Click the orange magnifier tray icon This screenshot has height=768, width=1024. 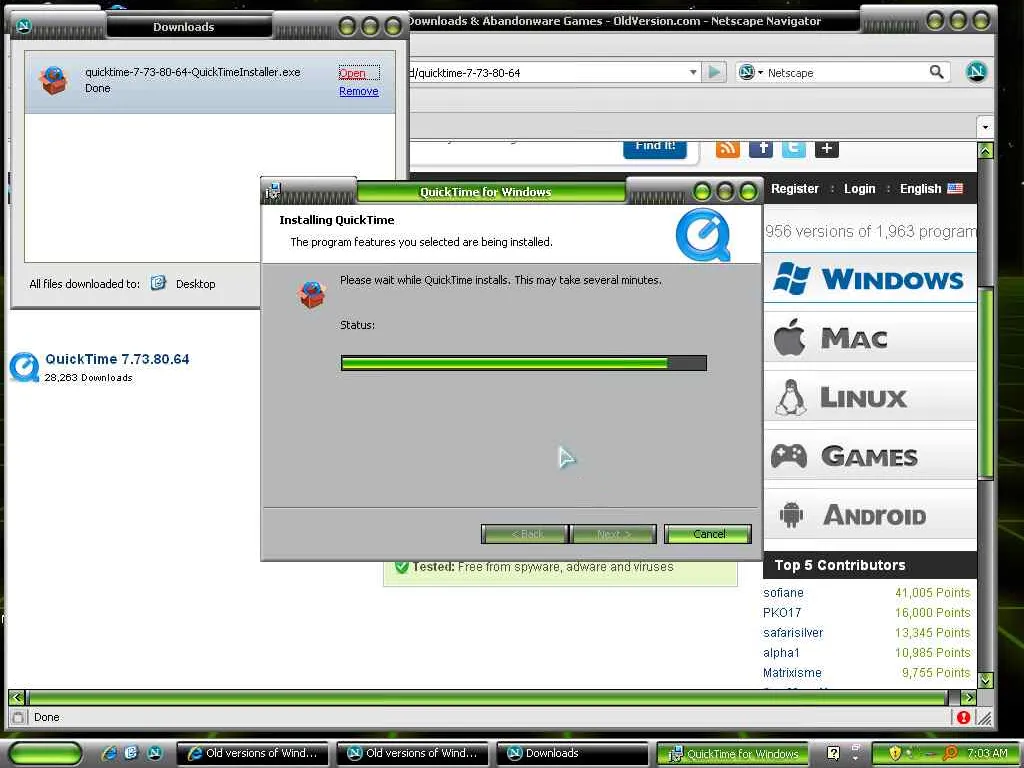tap(951, 753)
